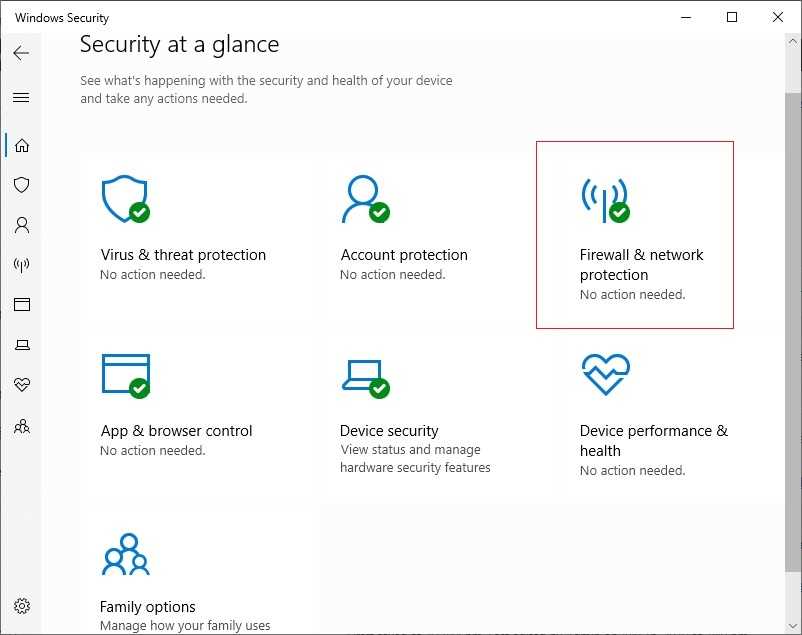
Task: Click the scrollbar down arrow
Action: point(793,625)
